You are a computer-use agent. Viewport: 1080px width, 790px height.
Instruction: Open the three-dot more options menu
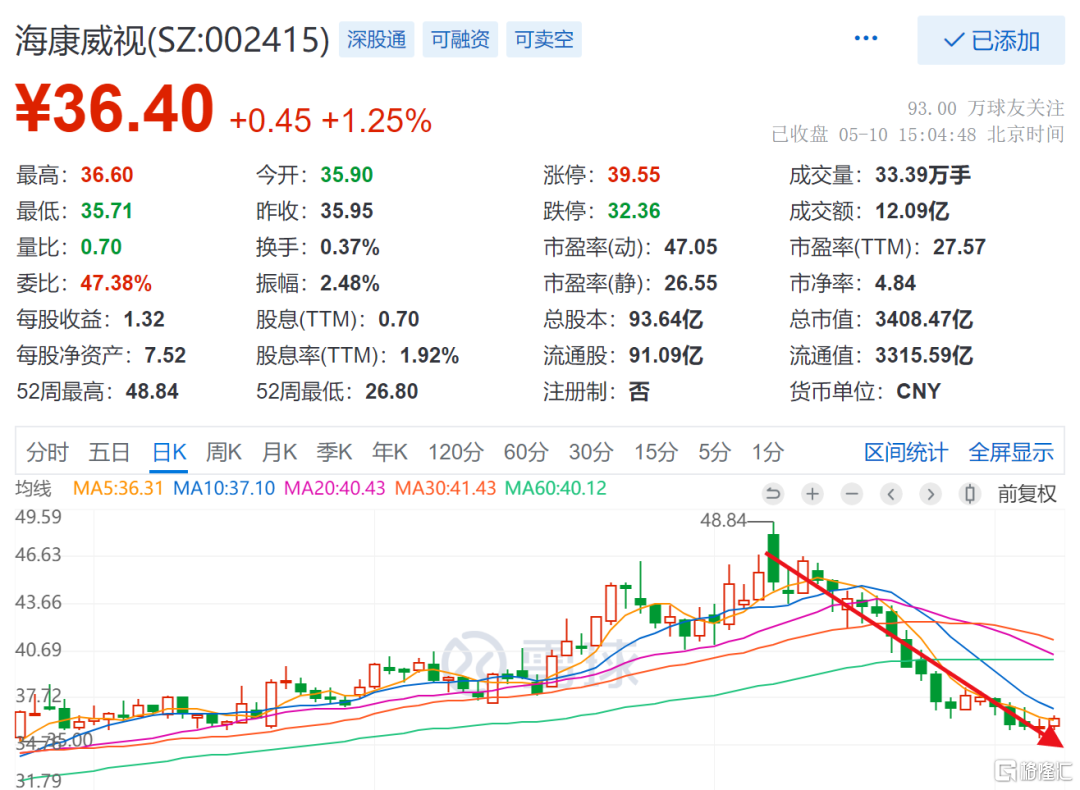click(865, 39)
